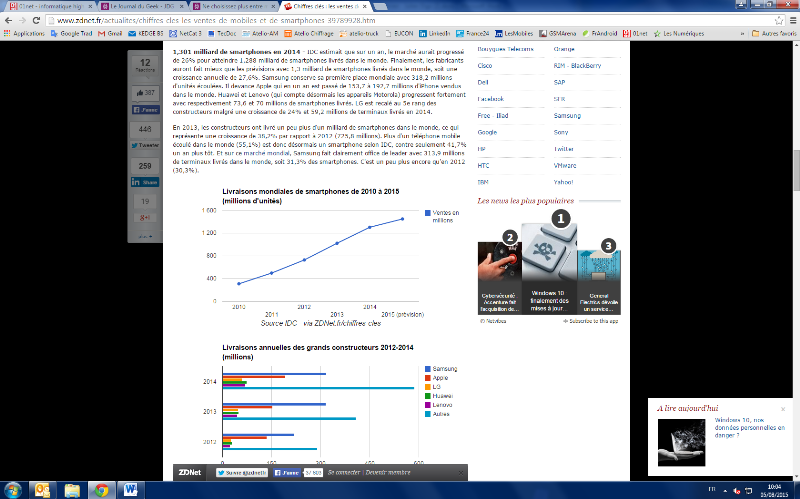
Task: Switch to the Ne choisissez plus entre tab
Action: (x=234, y=6)
